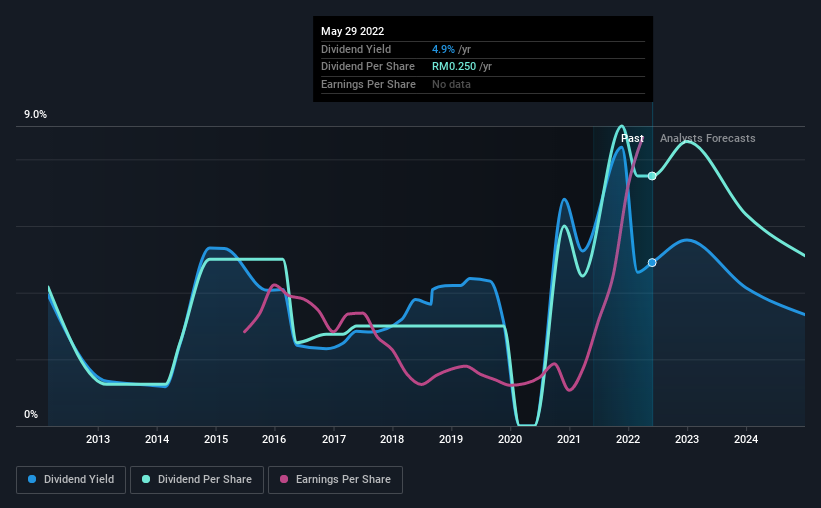
Task: Click the teal Dividend Per Share legend dot
Action: (x=146, y=480)
